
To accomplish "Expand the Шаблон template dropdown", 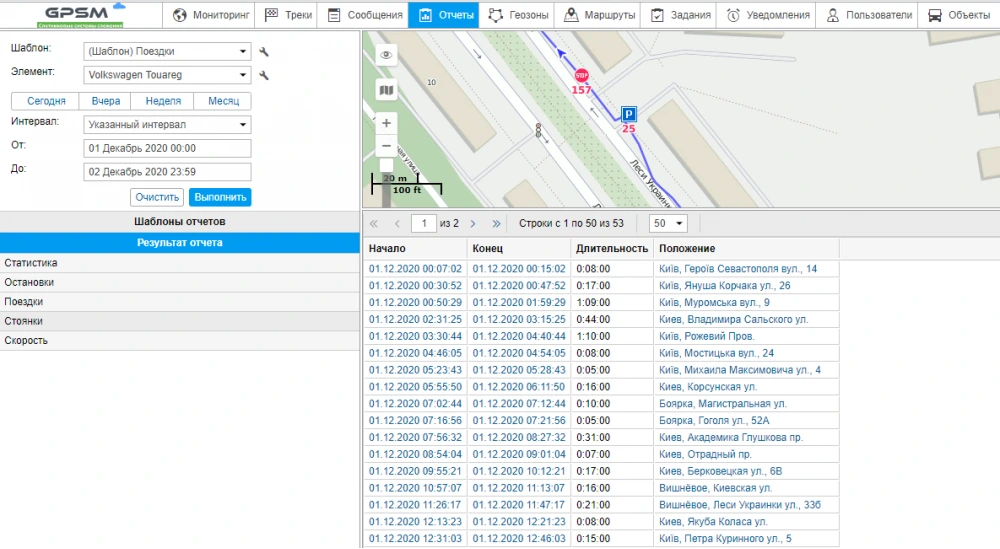I will tap(166, 52).
